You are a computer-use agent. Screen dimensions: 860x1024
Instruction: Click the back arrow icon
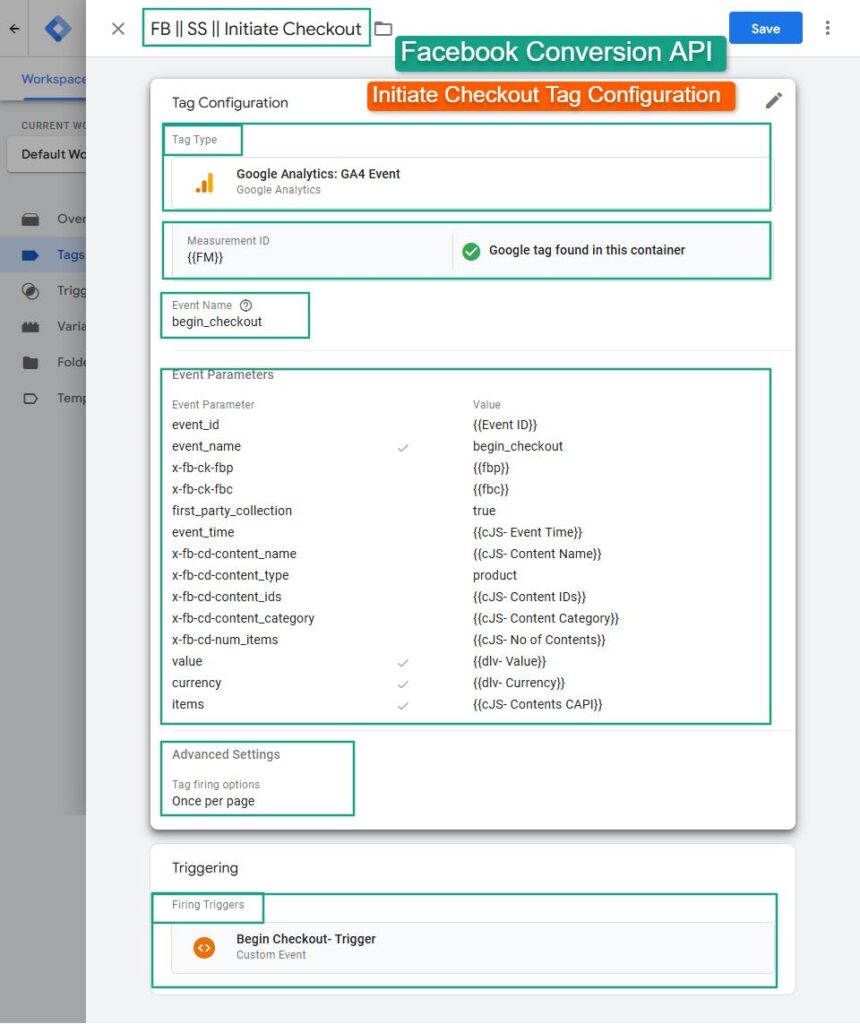14,29
